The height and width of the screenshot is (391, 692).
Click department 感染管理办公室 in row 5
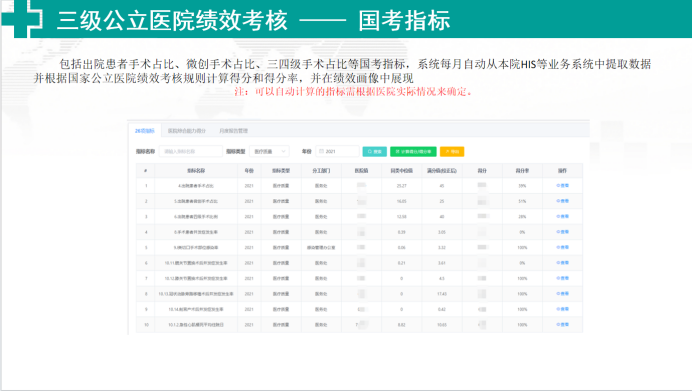(321, 248)
